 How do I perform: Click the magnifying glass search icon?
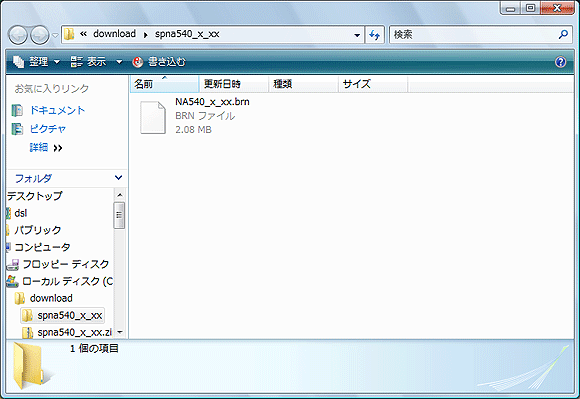click(x=563, y=35)
